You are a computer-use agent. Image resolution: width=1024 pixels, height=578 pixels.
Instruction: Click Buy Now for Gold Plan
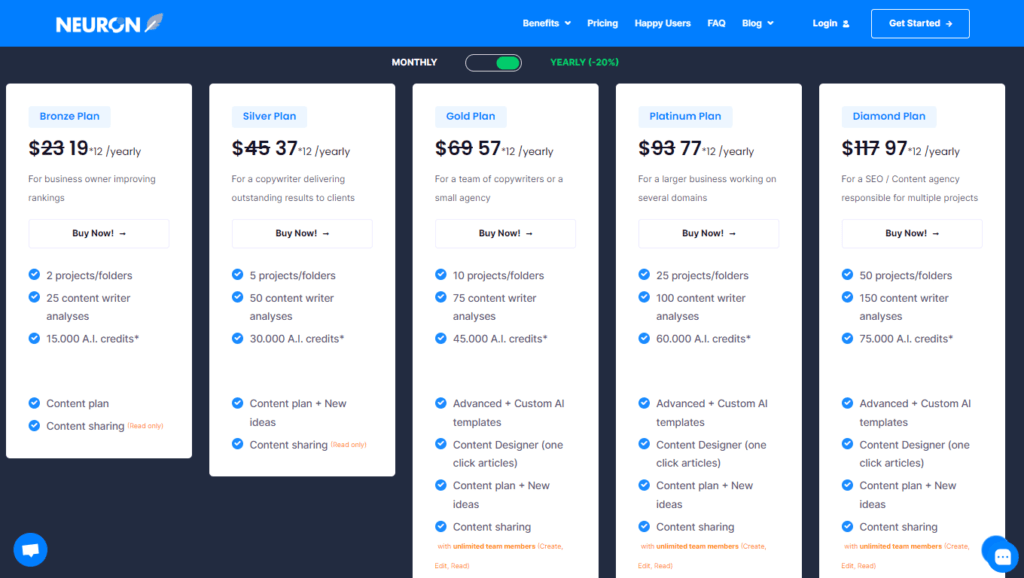pyautogui.click(x=505, y=233)
